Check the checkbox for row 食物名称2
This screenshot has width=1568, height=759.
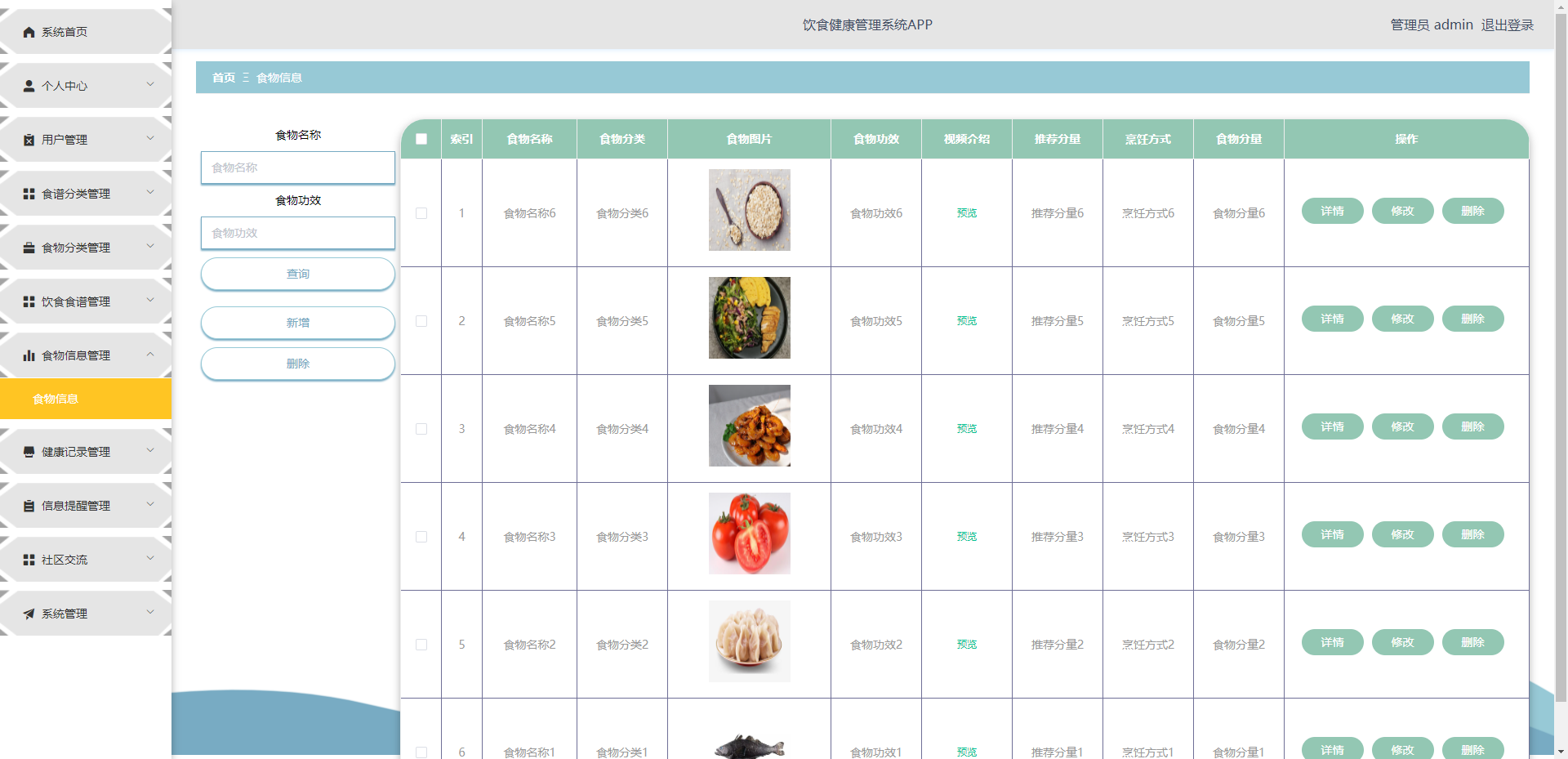tap(421, 645)
